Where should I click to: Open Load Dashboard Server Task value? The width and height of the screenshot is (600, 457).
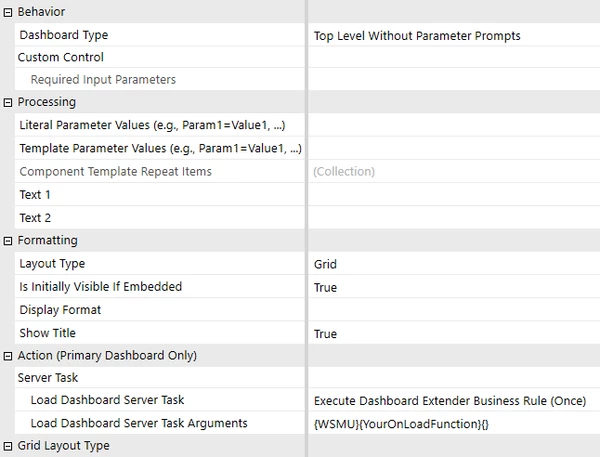tap(454, 400)
